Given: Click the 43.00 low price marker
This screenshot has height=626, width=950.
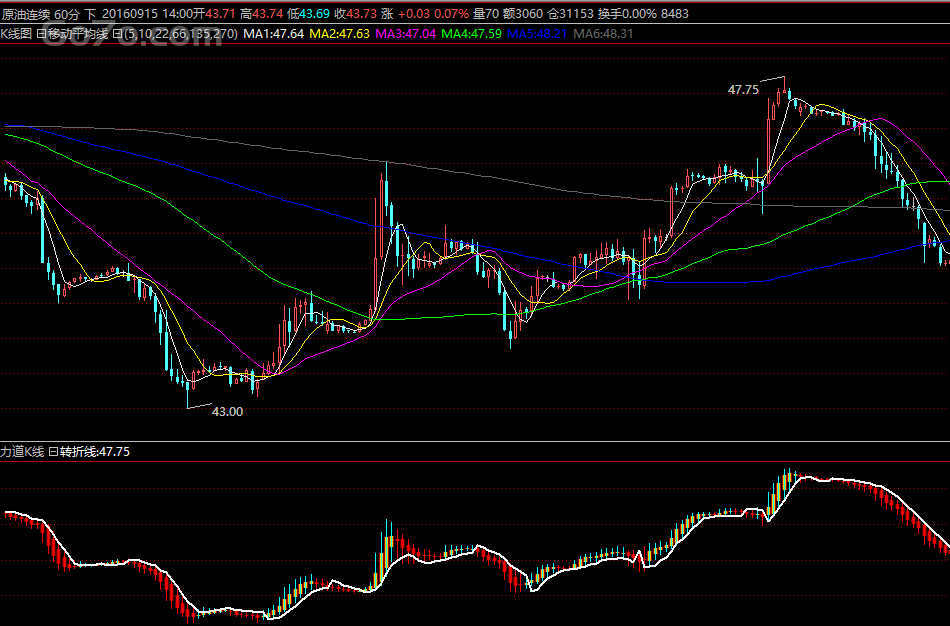Looking at the screenshot, I should tap(227, 411).
